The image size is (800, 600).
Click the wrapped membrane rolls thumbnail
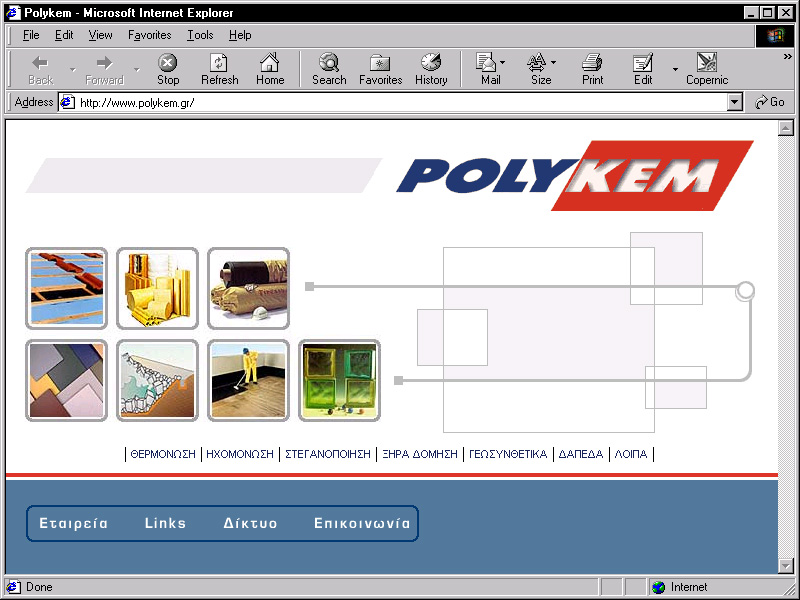(248, 288)
